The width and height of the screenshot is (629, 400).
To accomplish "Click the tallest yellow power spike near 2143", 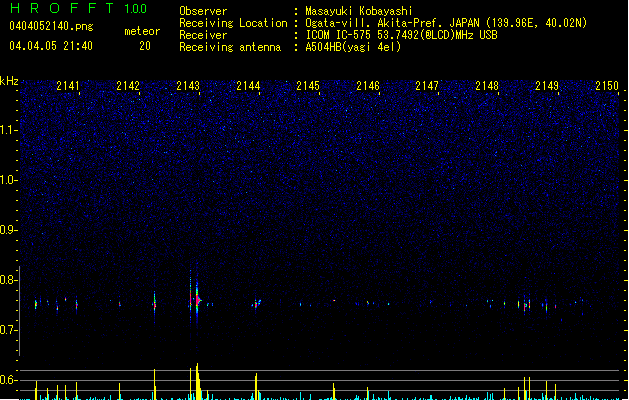I will [x=197, y=381].
